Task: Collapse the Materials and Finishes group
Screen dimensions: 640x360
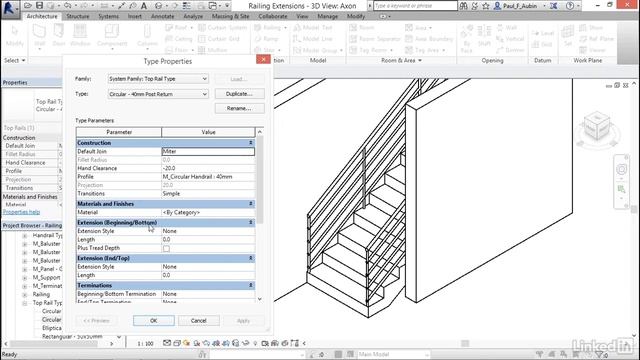Action: [x=251, y=204]
